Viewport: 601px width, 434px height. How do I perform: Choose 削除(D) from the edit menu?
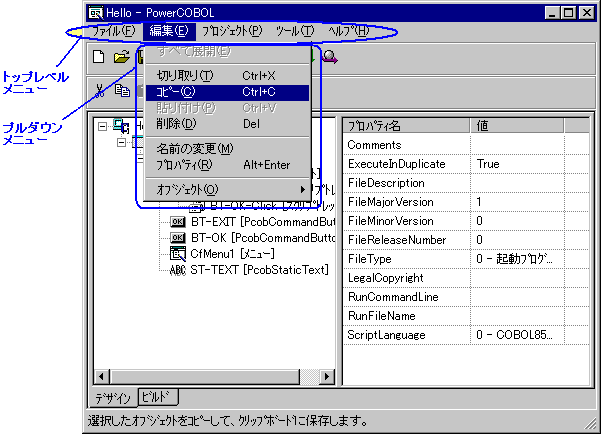click(x=227, y=124)
